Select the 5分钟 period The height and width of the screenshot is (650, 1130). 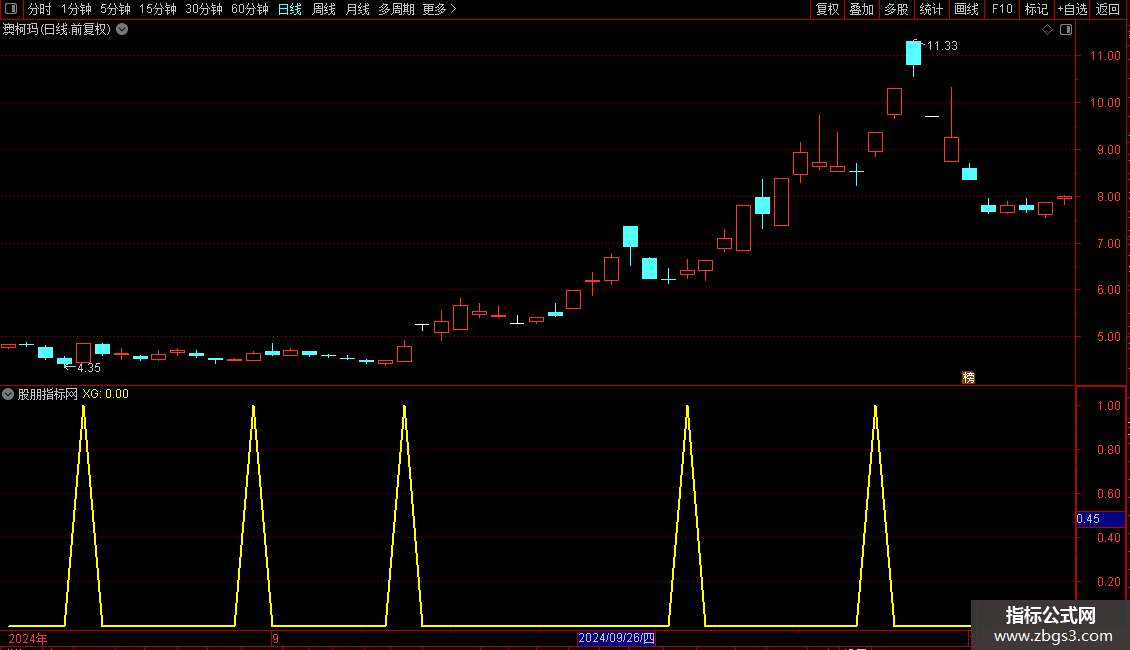point(115,9)
